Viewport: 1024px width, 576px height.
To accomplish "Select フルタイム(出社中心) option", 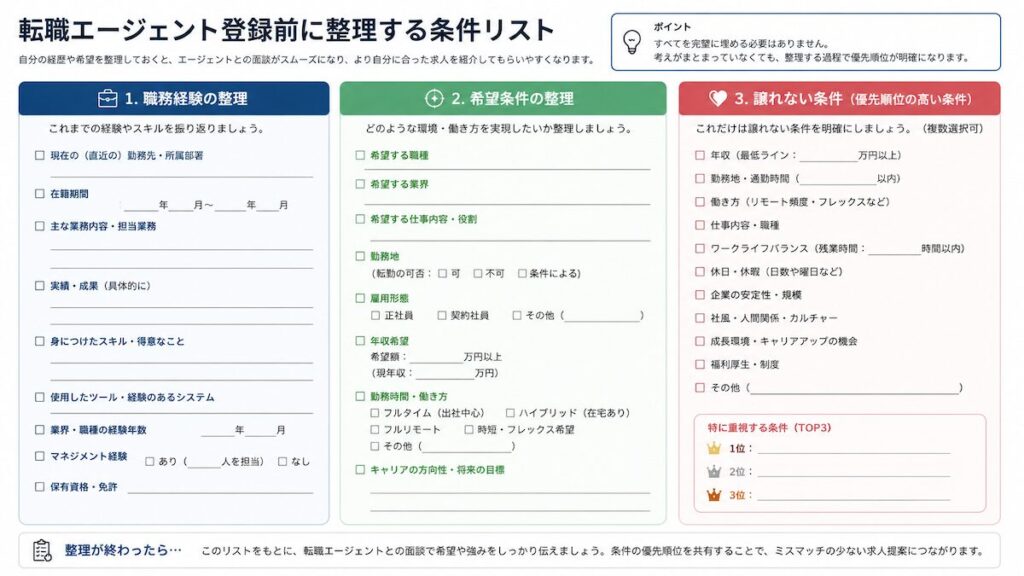I will pos(375,413).
